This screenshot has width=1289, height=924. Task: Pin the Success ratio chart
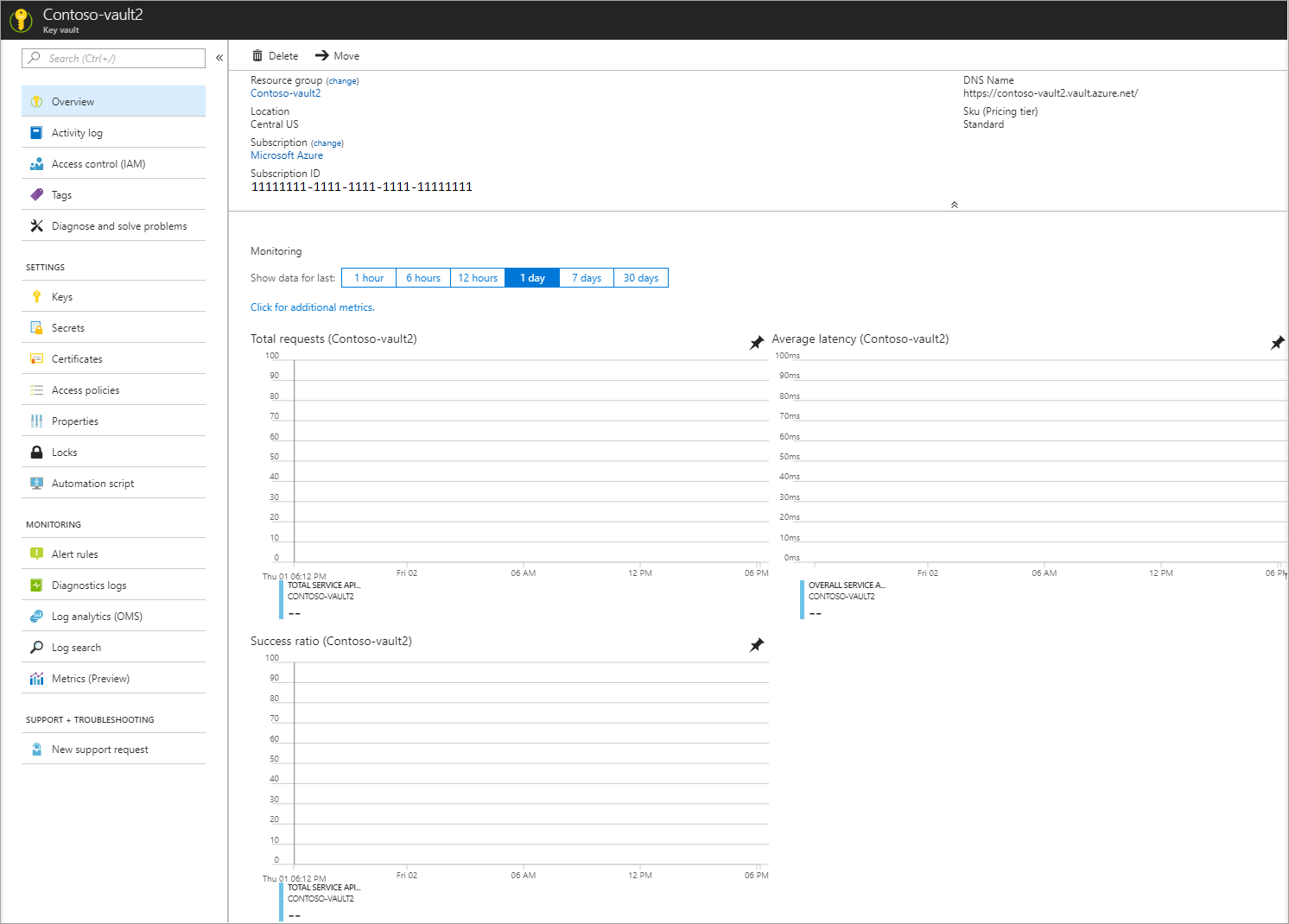757,644
